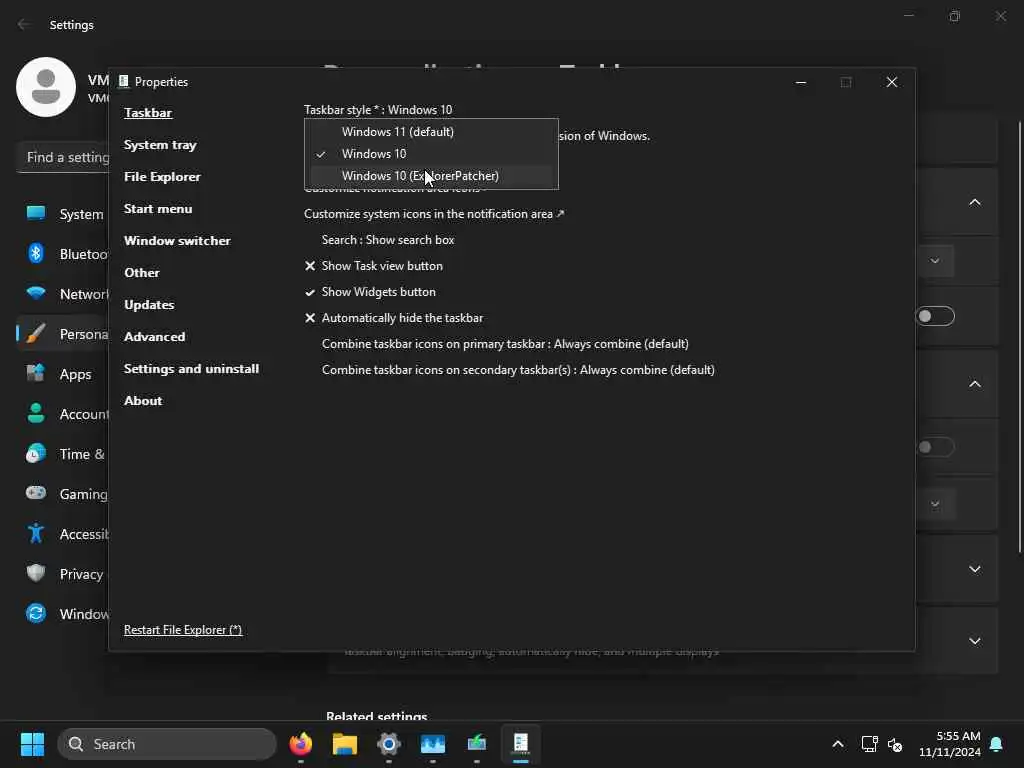Open the Advanced section

pos(155,337)
